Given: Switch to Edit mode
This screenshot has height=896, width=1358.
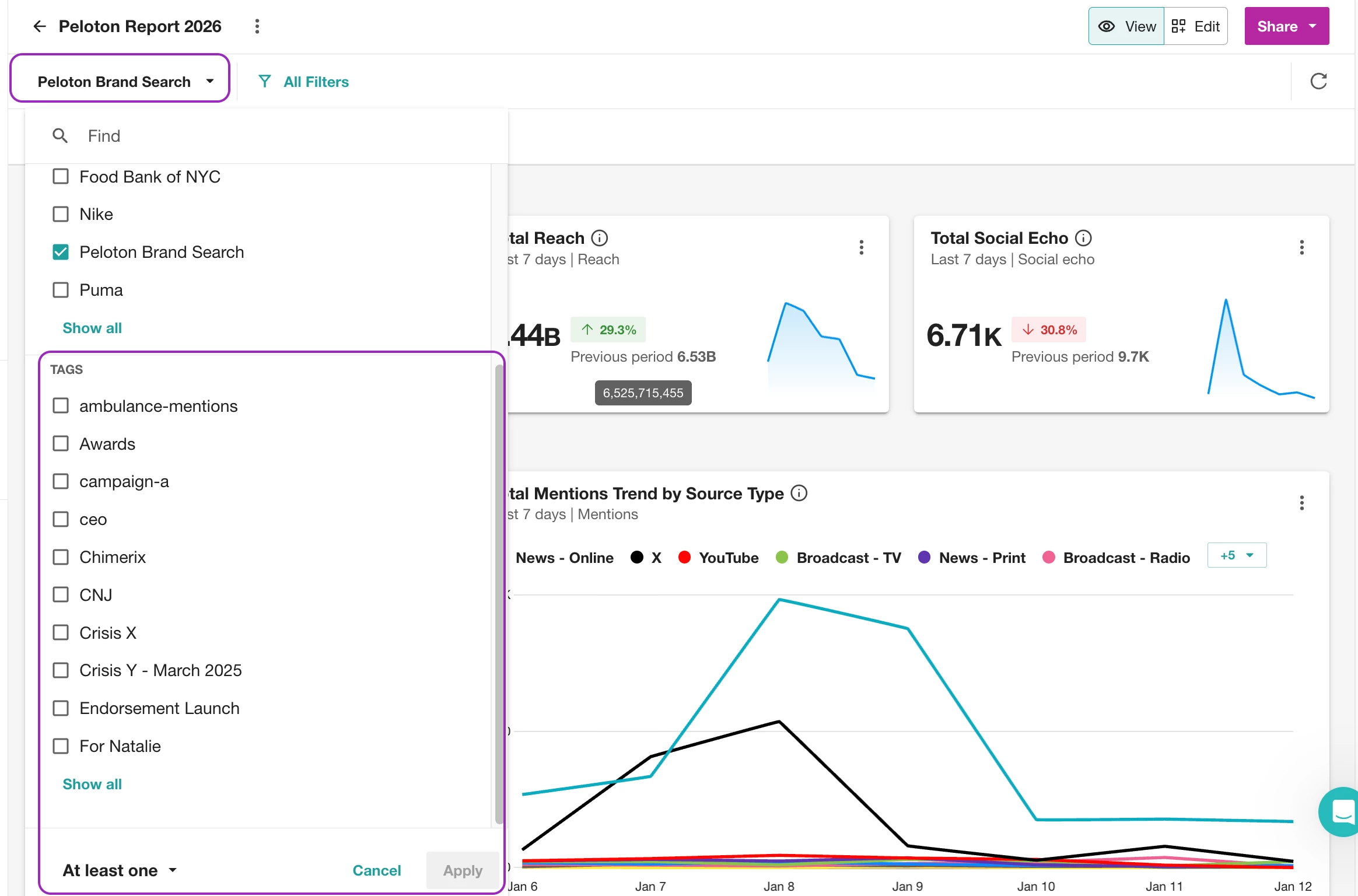Looking at the screenshot, I should coord(1196,26).
